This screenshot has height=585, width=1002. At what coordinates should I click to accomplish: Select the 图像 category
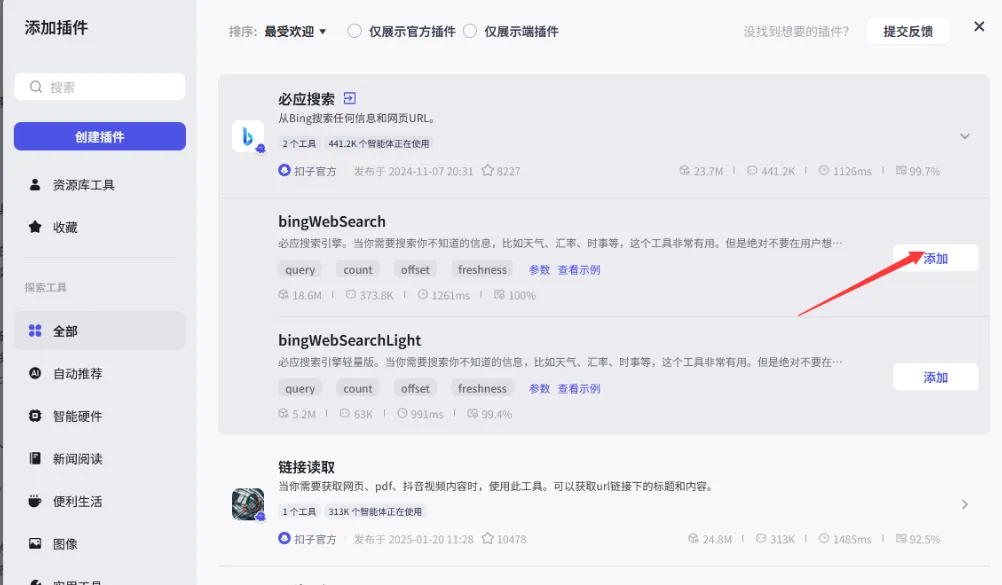[x=100, y=543]
